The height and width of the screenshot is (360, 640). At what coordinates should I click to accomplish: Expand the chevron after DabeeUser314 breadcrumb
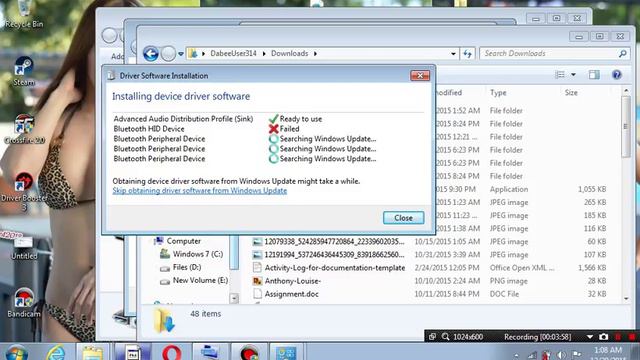click(x=264, y=53)
